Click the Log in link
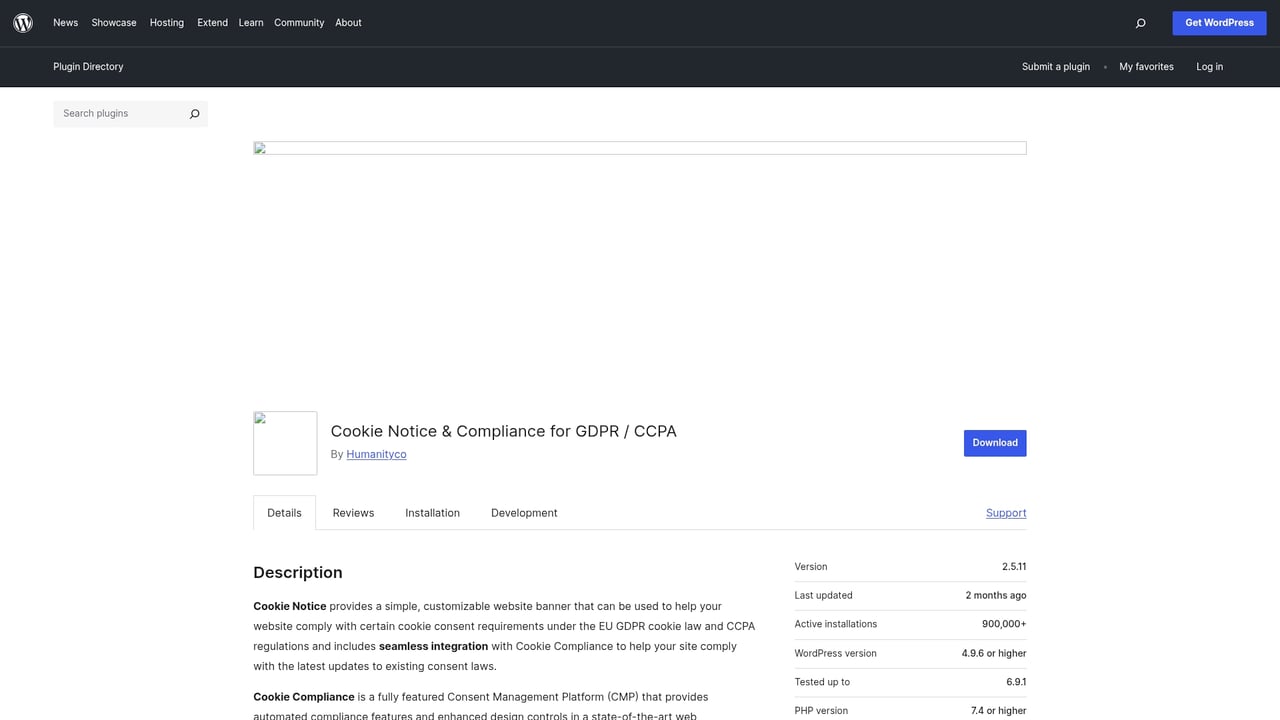The image size is (1280, 720). click(x=1209, y=66)
